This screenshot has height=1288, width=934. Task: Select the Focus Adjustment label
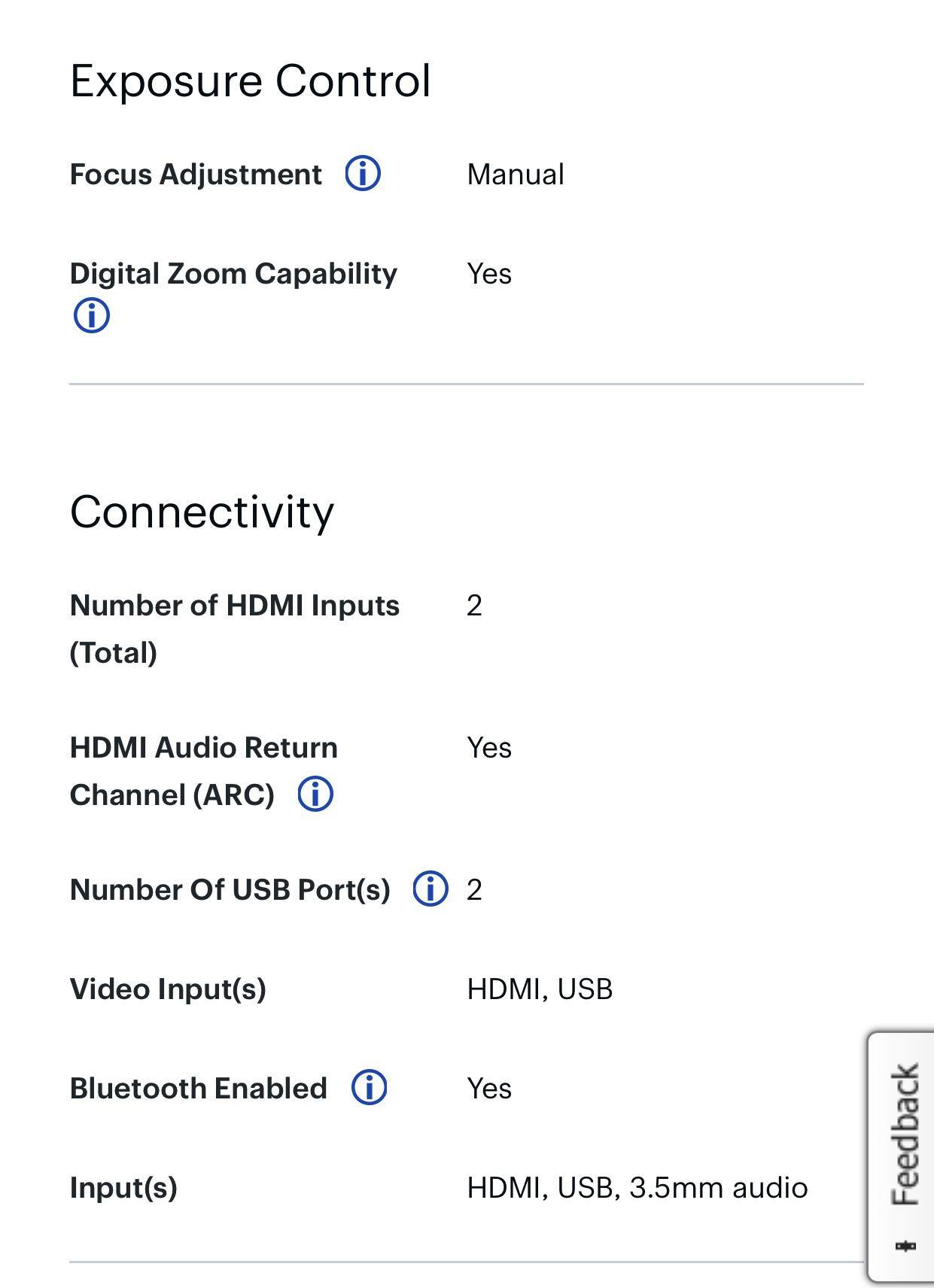click(196, 175)
